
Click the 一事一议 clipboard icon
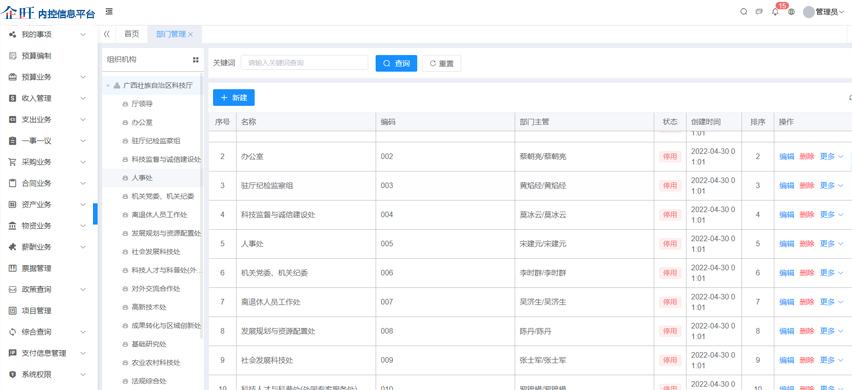(12, 141)
